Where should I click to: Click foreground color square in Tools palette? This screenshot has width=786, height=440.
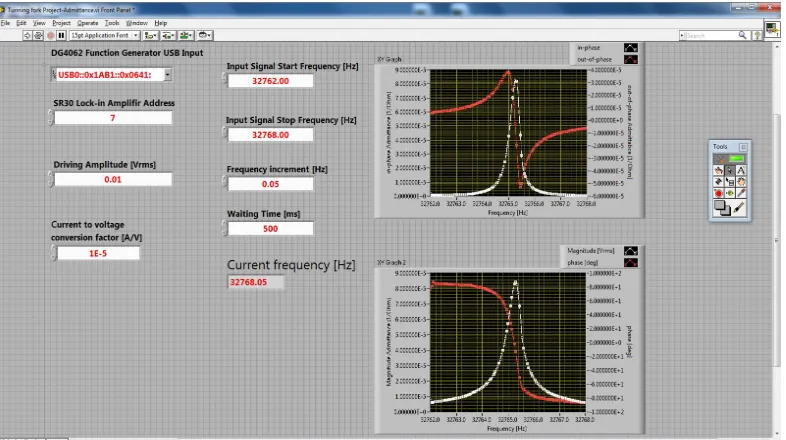click(719, 205)
